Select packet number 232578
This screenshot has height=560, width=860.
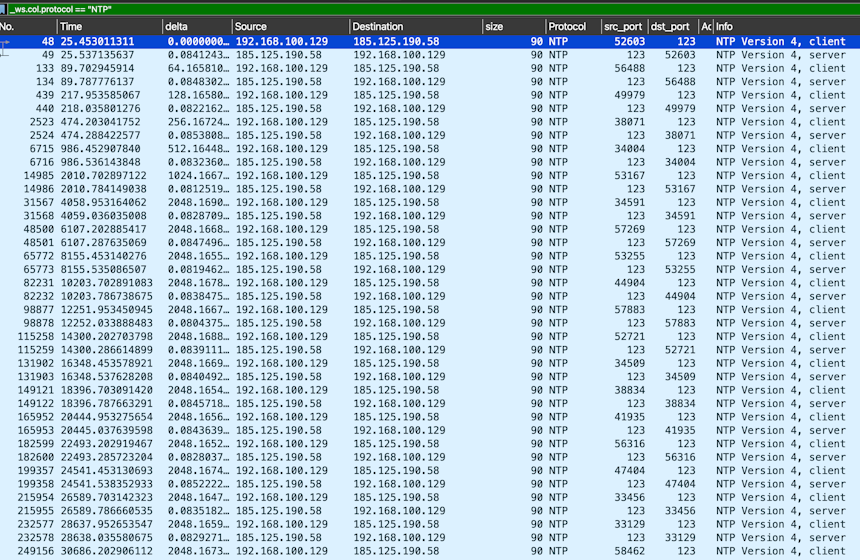click(430, 538)
